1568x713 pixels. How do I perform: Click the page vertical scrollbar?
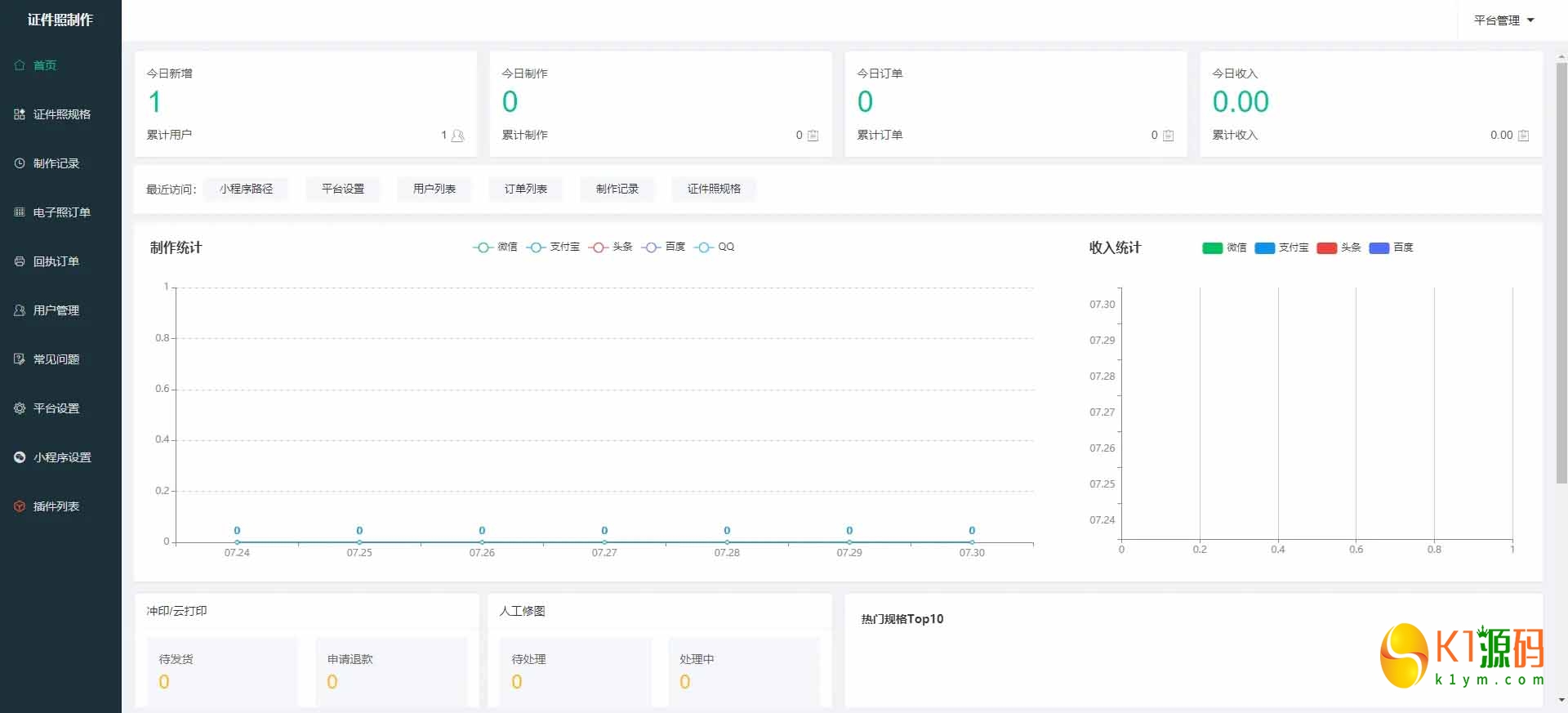1561,274
